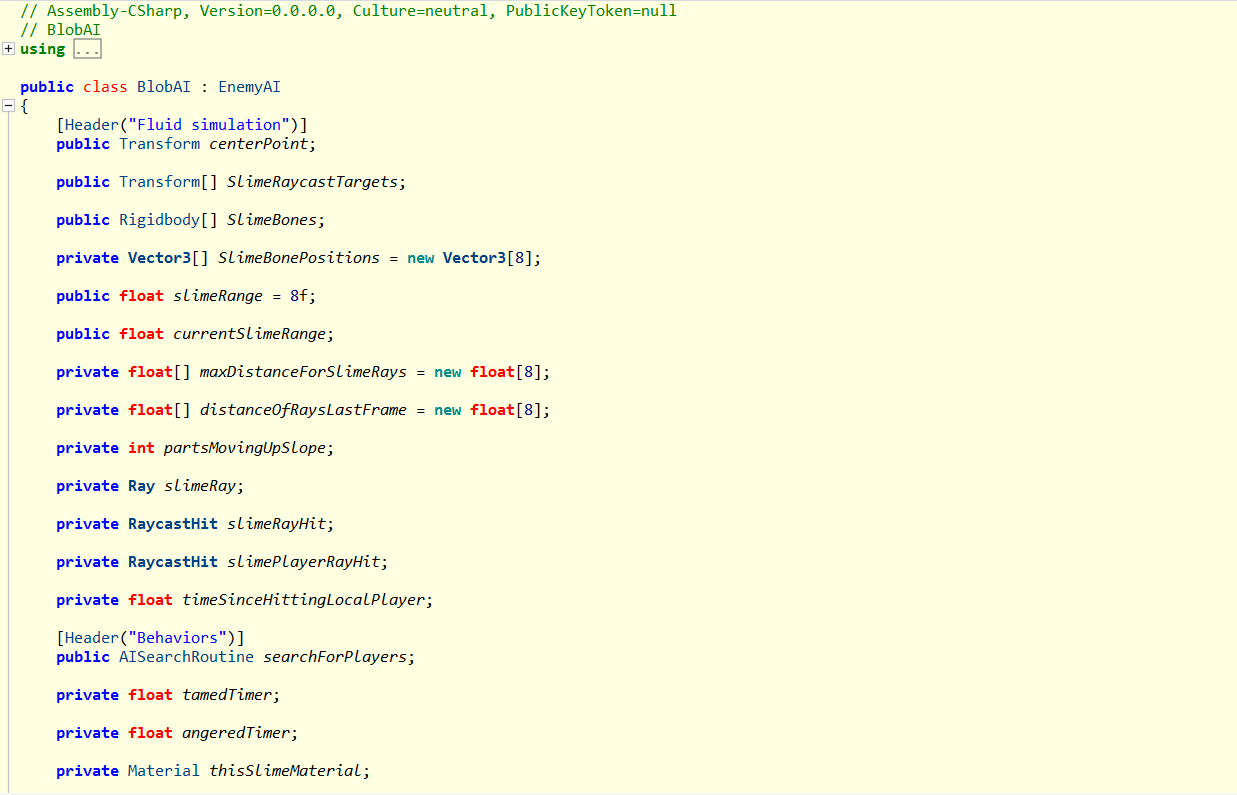Select the SlimeBonePositions field name
This screenshot has height=795, width=1237.
(x=299, y=258)
